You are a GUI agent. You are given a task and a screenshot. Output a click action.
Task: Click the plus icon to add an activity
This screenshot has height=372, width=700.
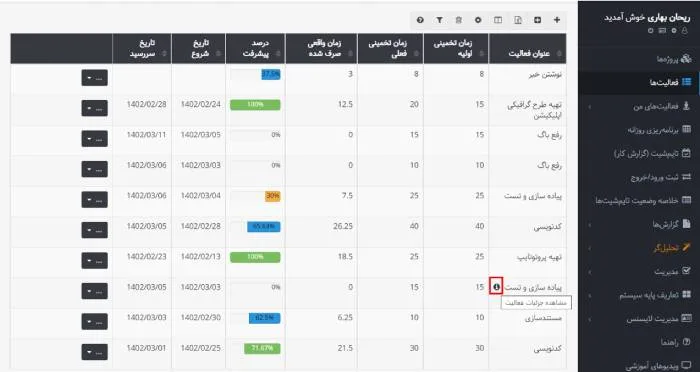click(x=557, y=20)
